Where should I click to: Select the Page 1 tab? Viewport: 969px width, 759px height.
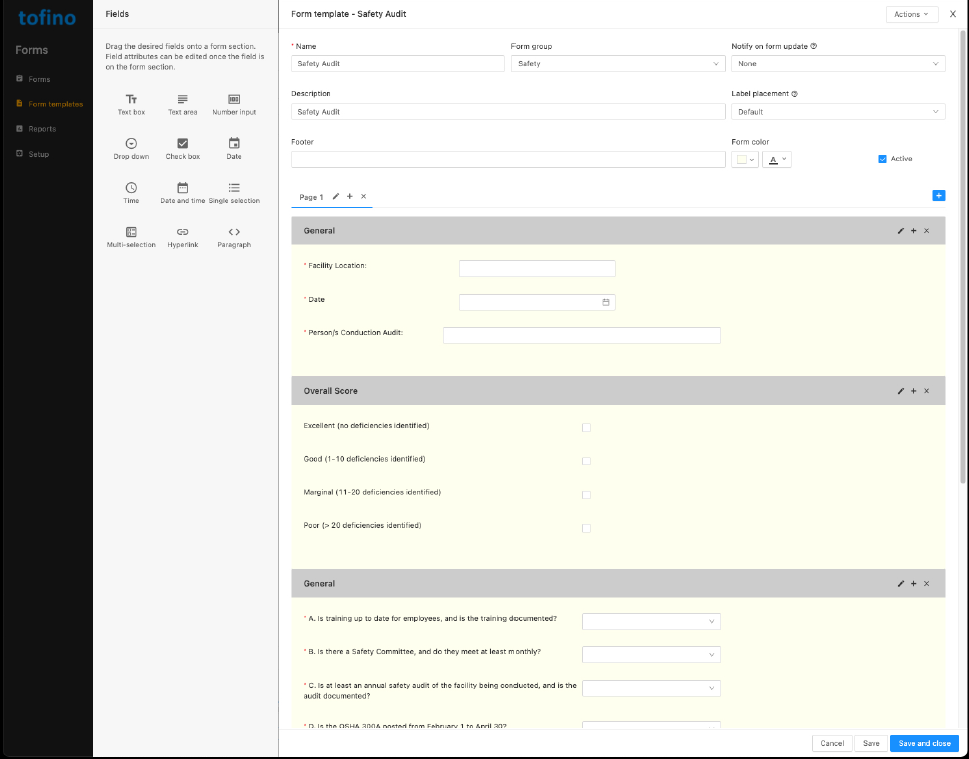coord(311,197)
